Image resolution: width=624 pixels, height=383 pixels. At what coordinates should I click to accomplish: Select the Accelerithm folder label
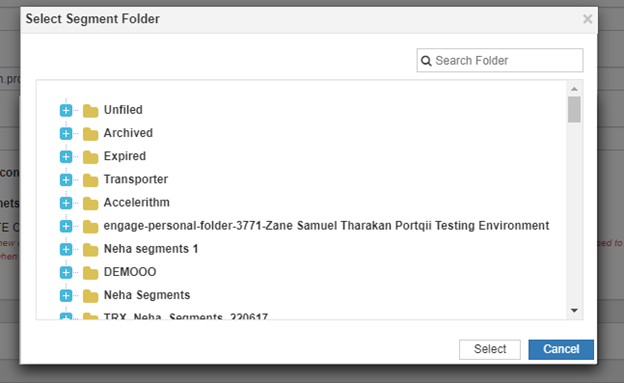tap(136, 202)
